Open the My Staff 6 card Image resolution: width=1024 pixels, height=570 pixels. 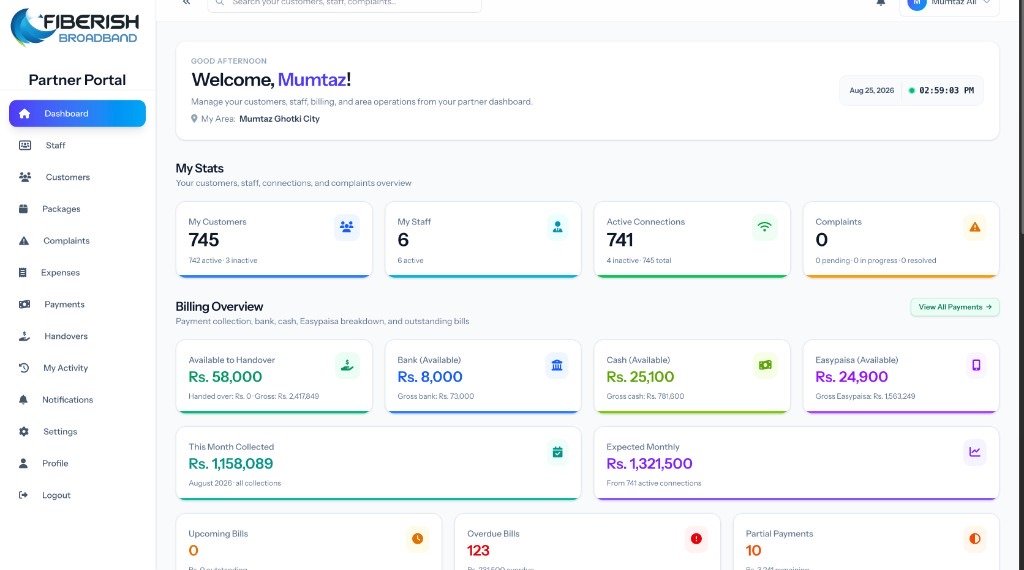click(x=483, y=240)
